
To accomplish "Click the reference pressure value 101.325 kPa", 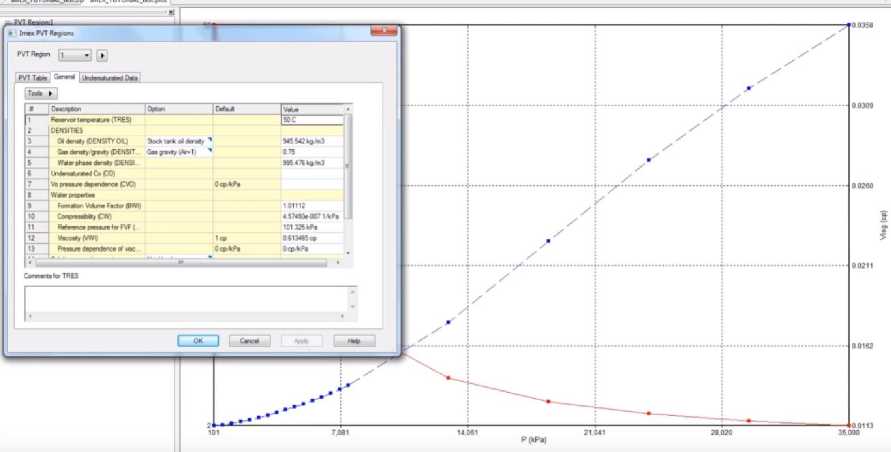I will pos(313,227).
